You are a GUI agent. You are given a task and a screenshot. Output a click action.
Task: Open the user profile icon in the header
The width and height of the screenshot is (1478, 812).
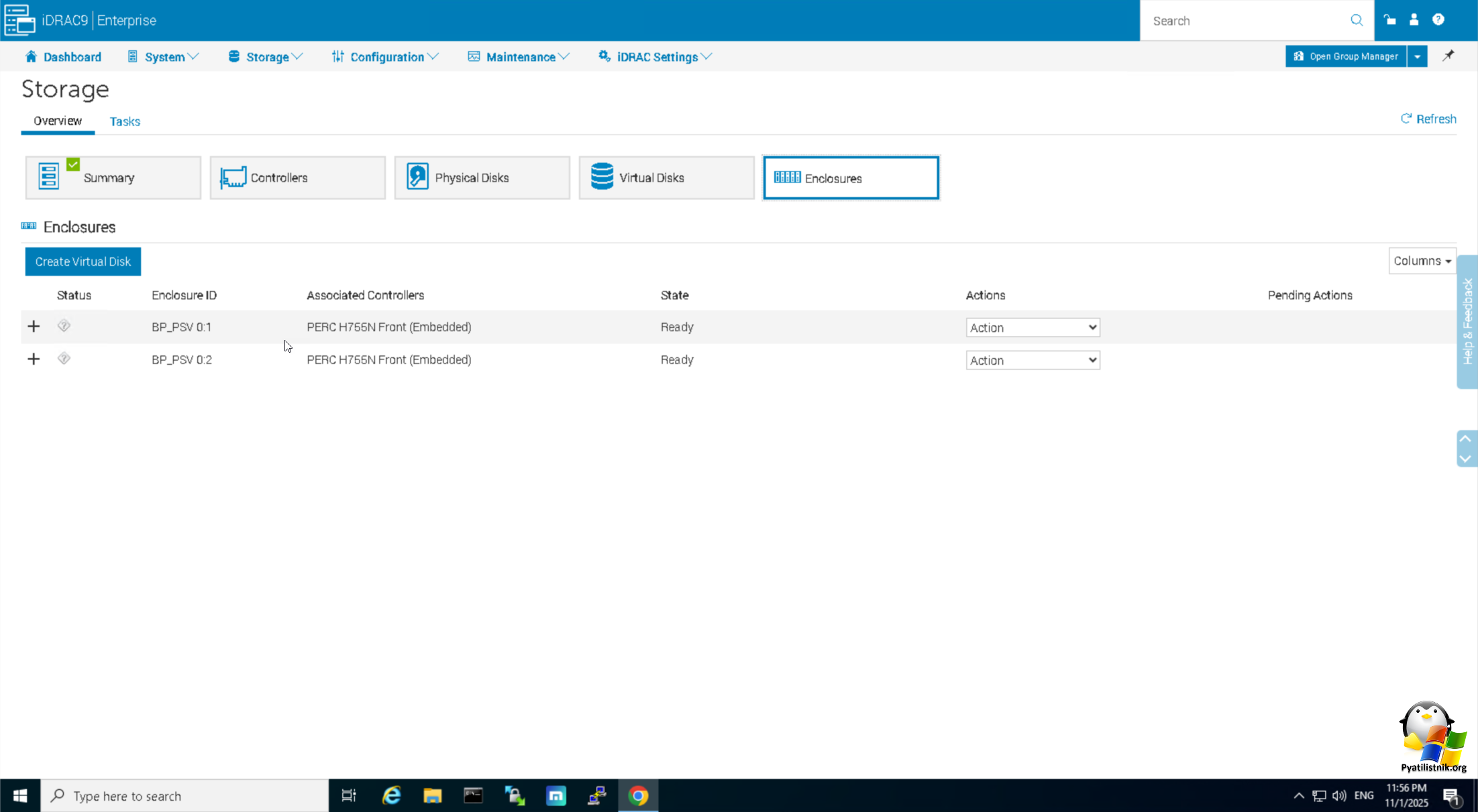coord(1414,20)
